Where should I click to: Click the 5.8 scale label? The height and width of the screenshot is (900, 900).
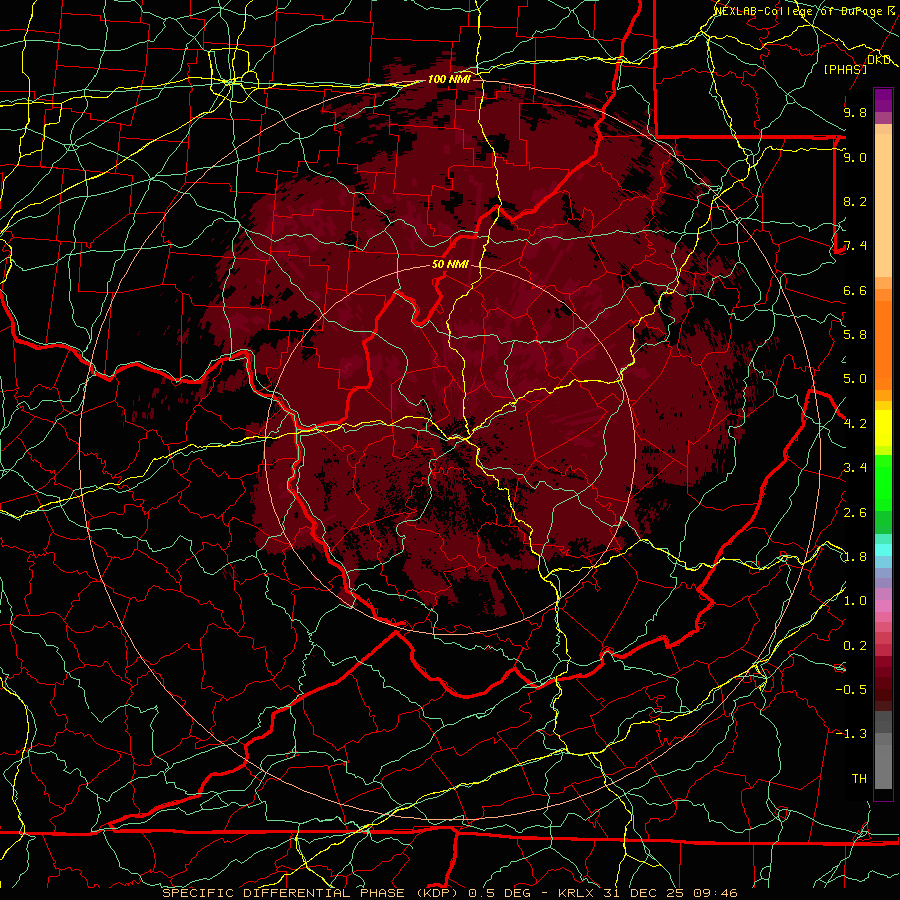(855, 335)
